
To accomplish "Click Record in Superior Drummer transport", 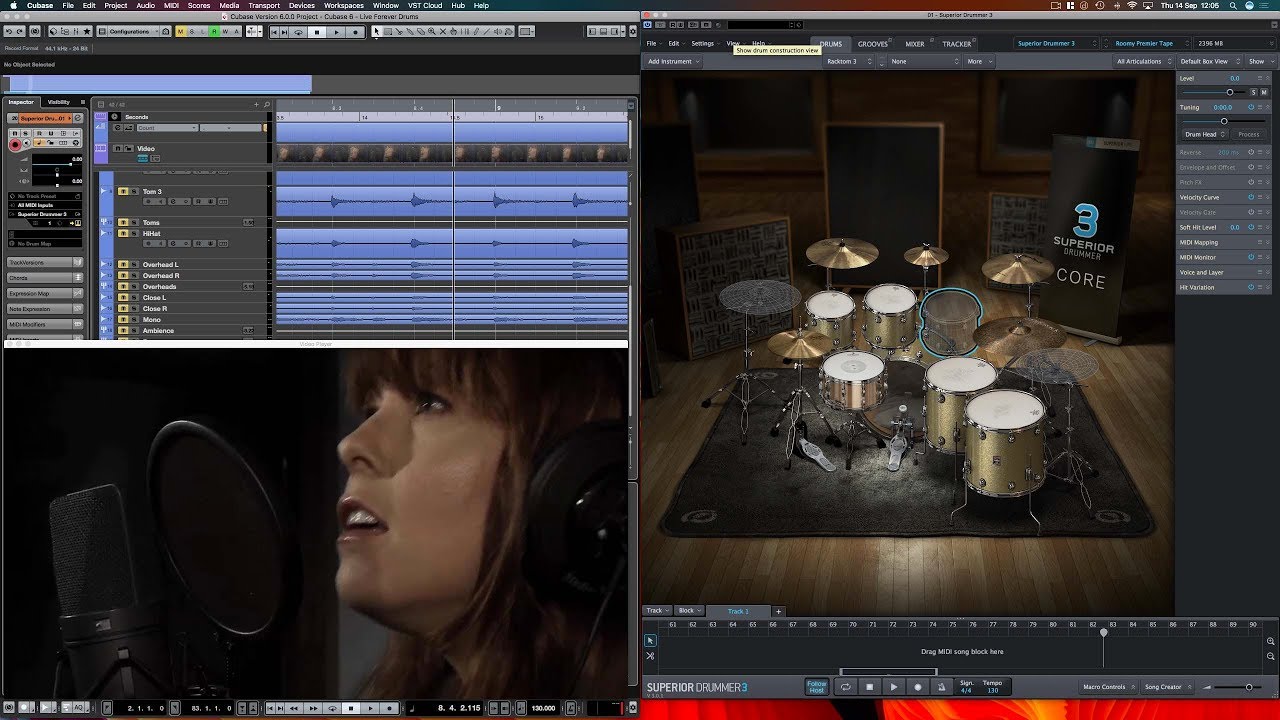I will 918,687.
